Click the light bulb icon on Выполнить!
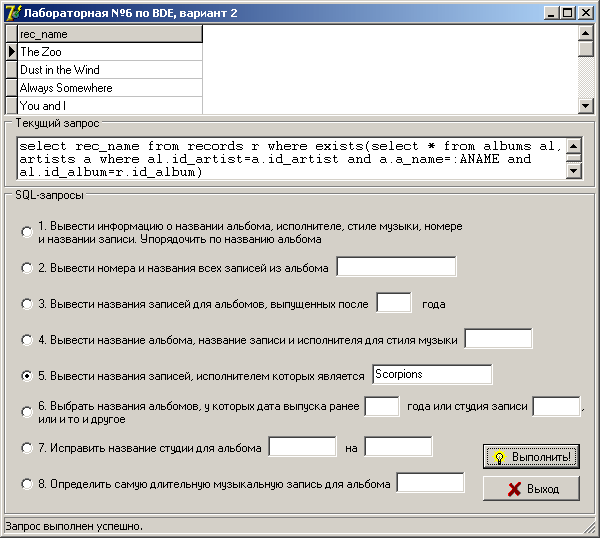This screenshot has width=600, height=538. (499, 457)
